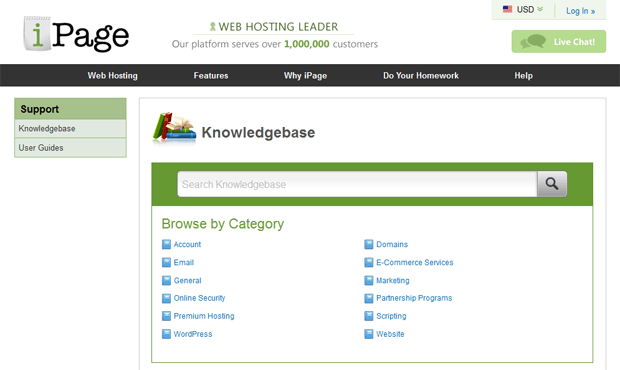Click the Support sidebar header
The height and width of the screenshot is (370, 620).
click(x=70, y=109)
